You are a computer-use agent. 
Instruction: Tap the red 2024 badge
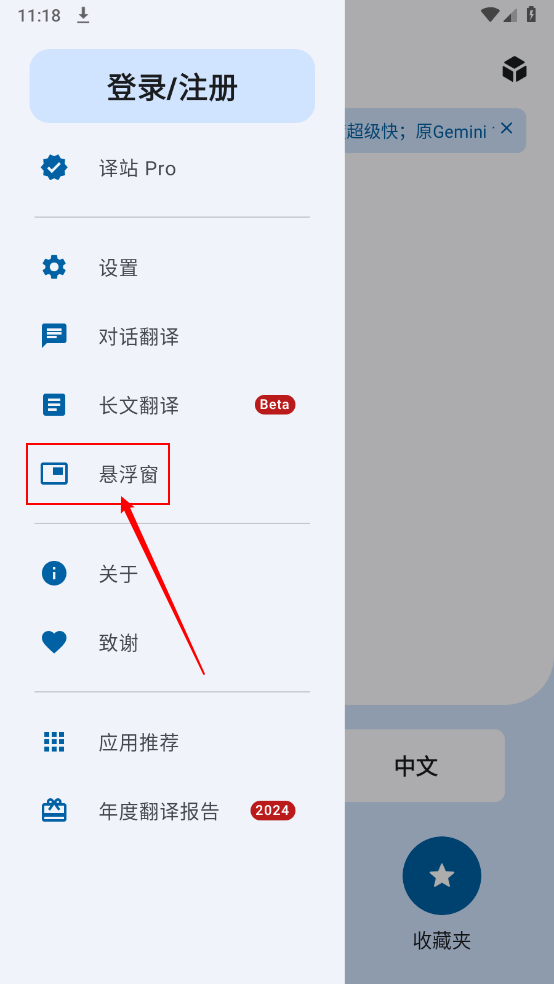click(x=273, y=811)
